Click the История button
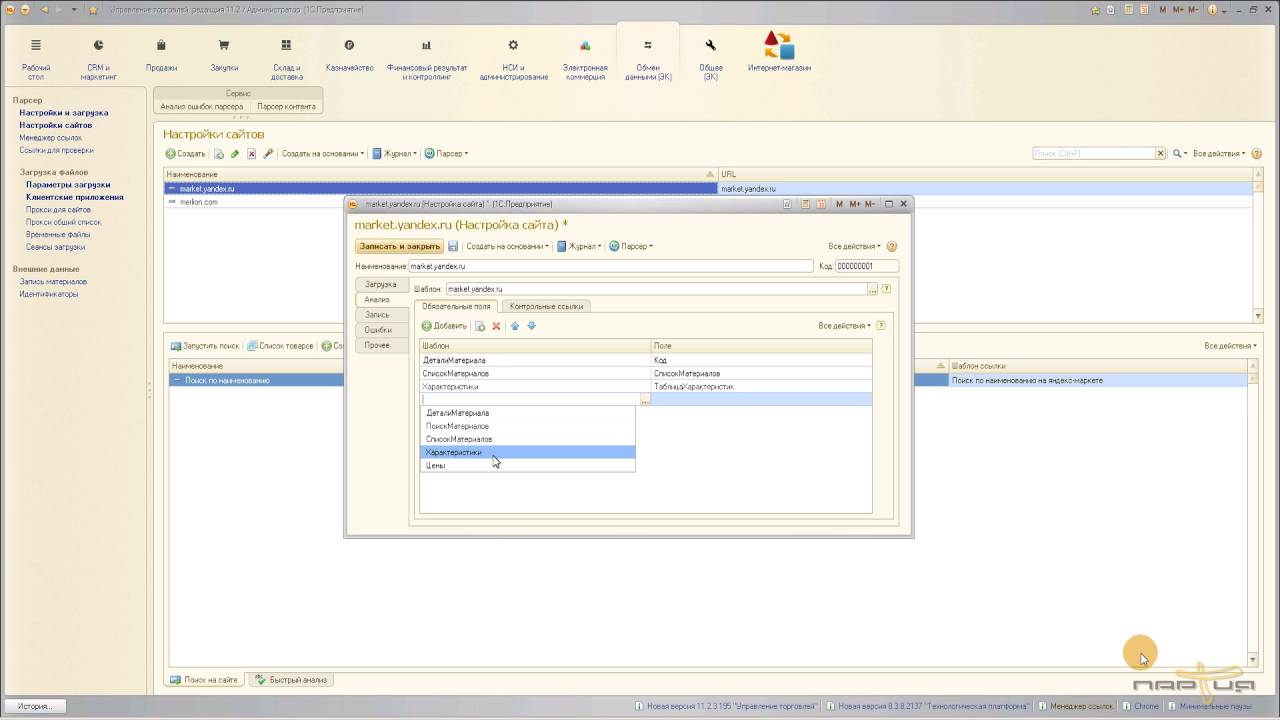 pos(33,706)
